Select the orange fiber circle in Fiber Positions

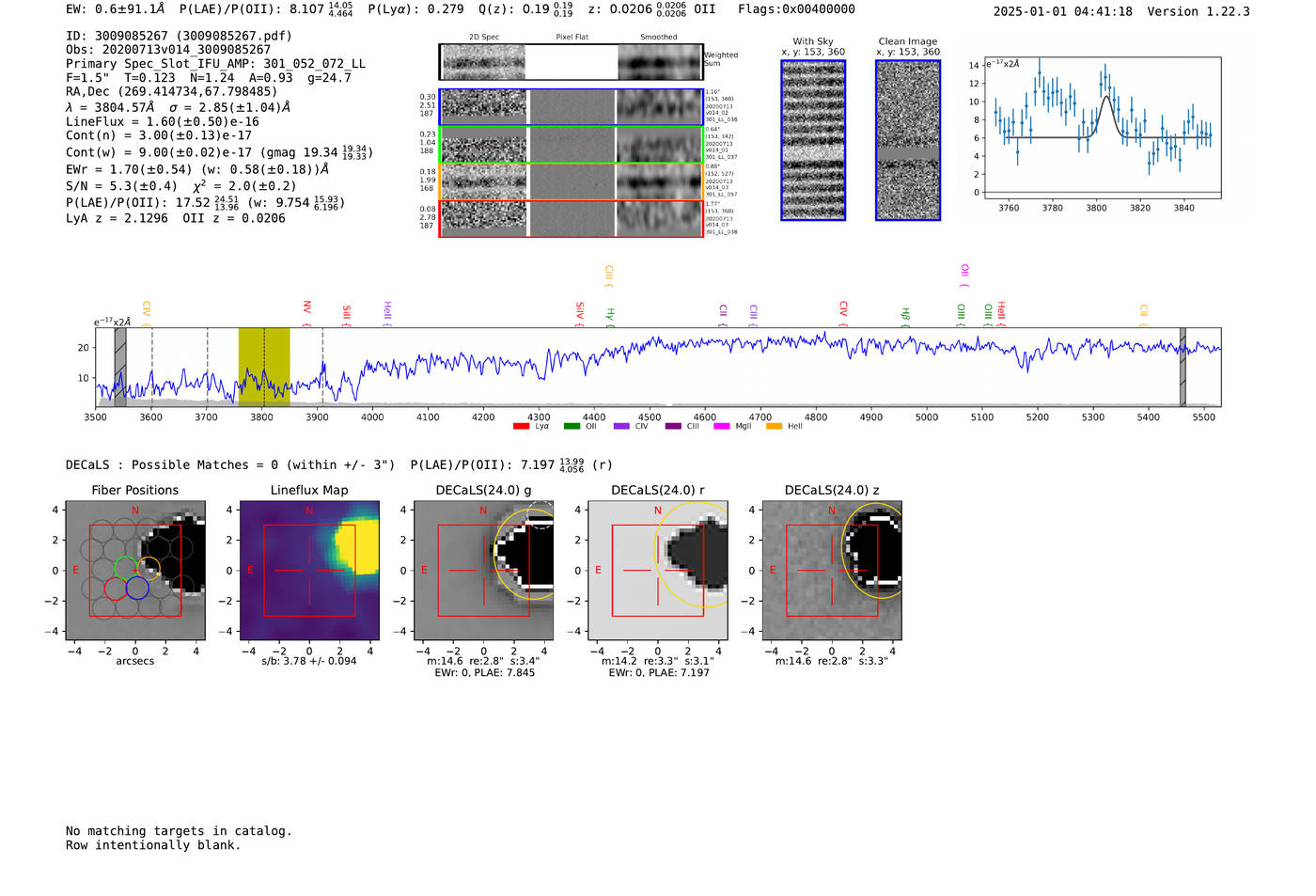pyautogui.click(x=149, y=568)
